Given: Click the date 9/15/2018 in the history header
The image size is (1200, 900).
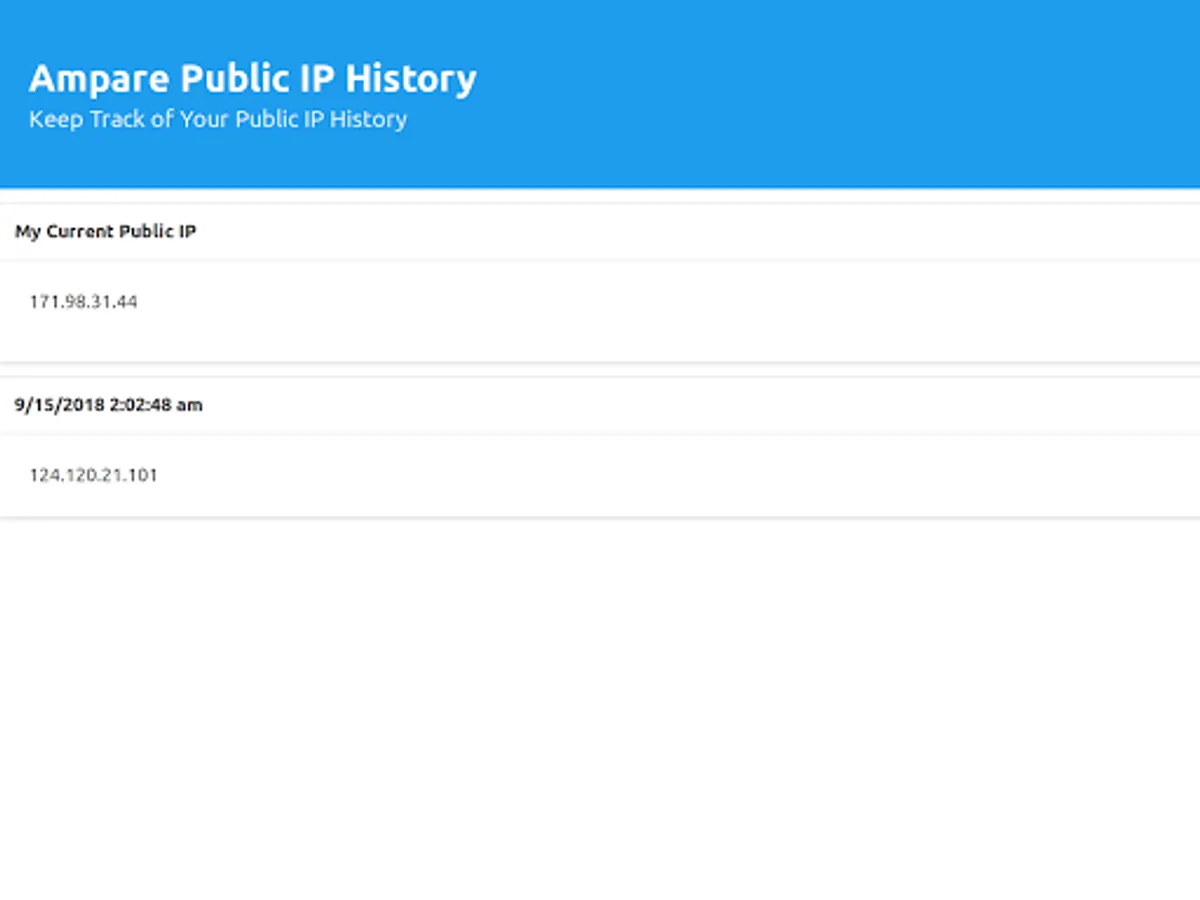Looking at the screenshot, I should pos(53,405).
